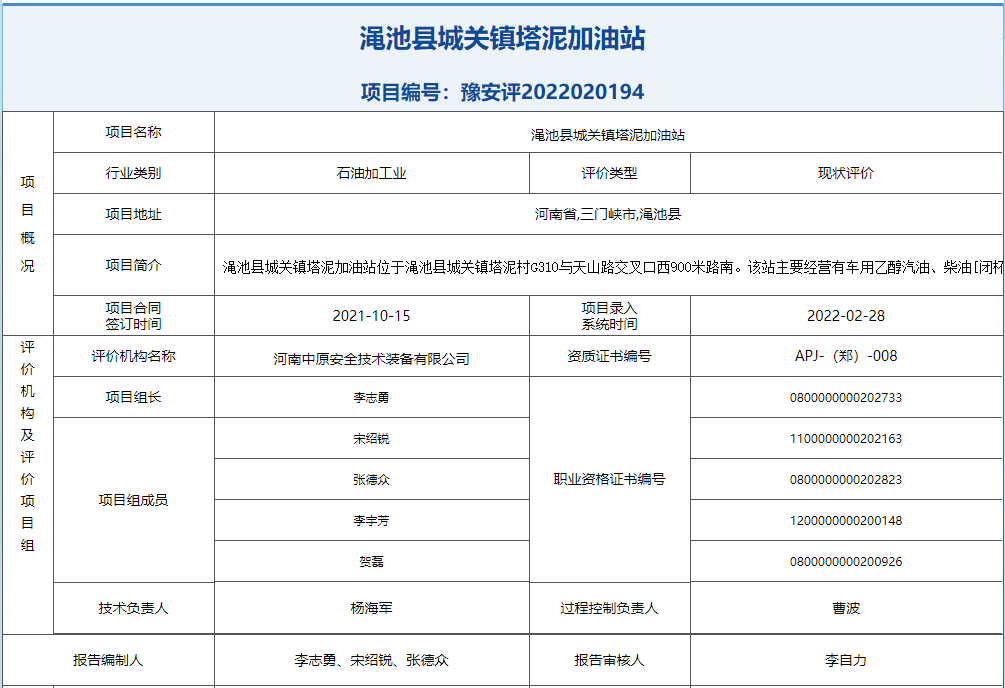Select the 评价机构名称 label
The image size is (1005, 688).
pos(133,357)
